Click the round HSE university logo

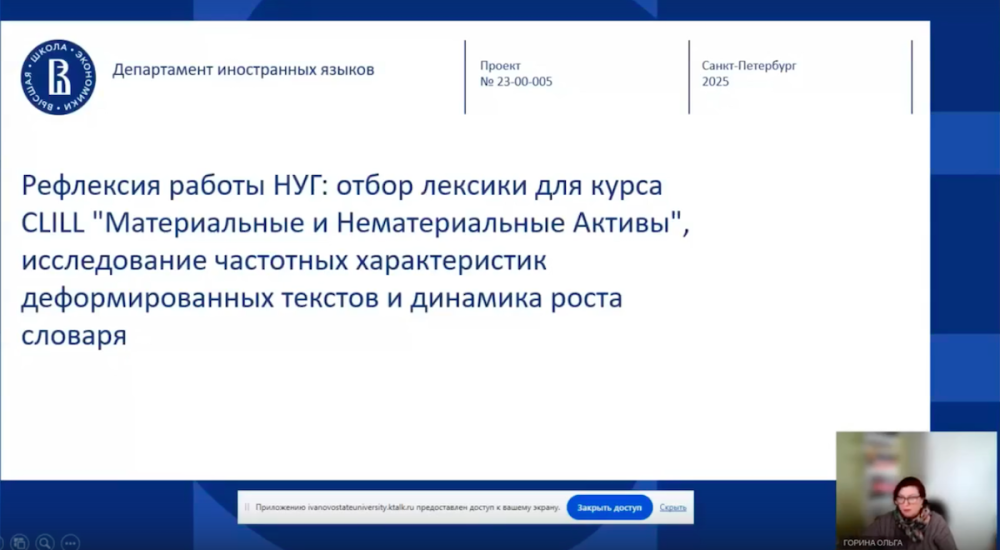pyautogui.click(x=58, y=77)
